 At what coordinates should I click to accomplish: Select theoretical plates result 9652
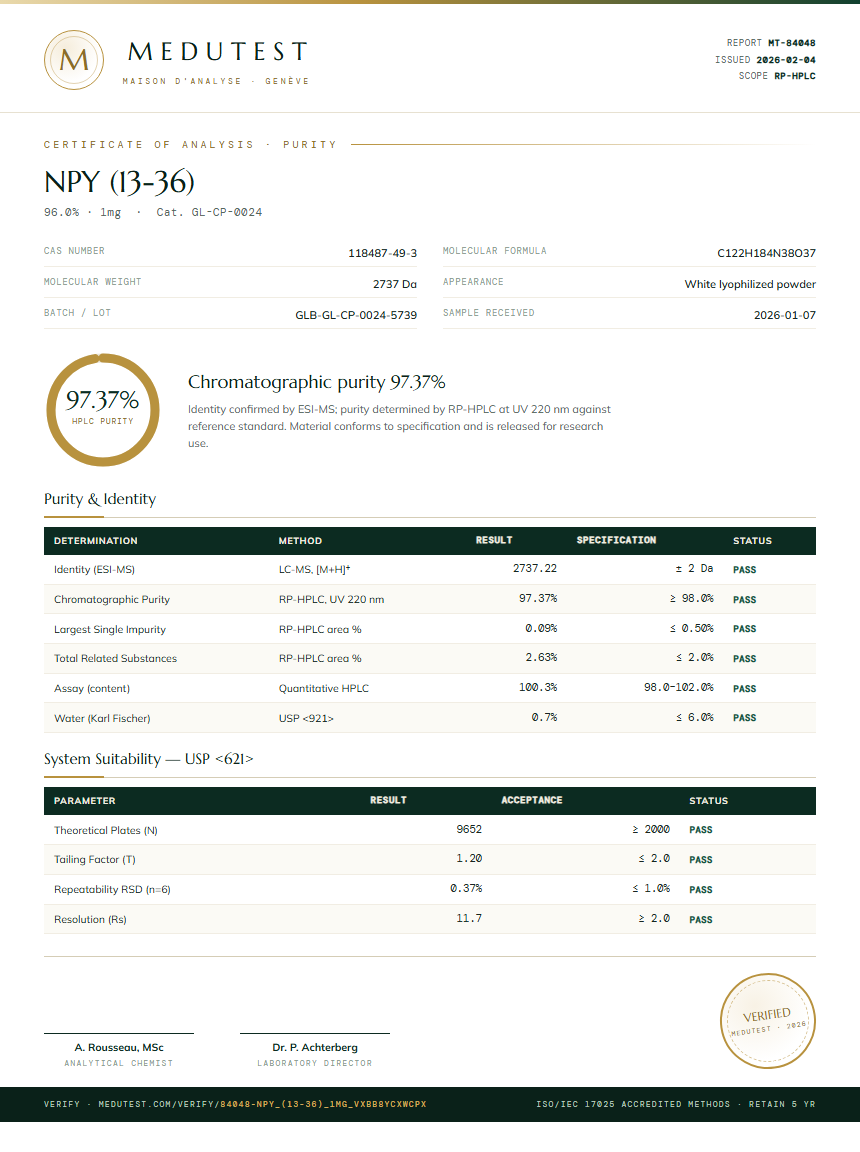[x=469, y=829]
